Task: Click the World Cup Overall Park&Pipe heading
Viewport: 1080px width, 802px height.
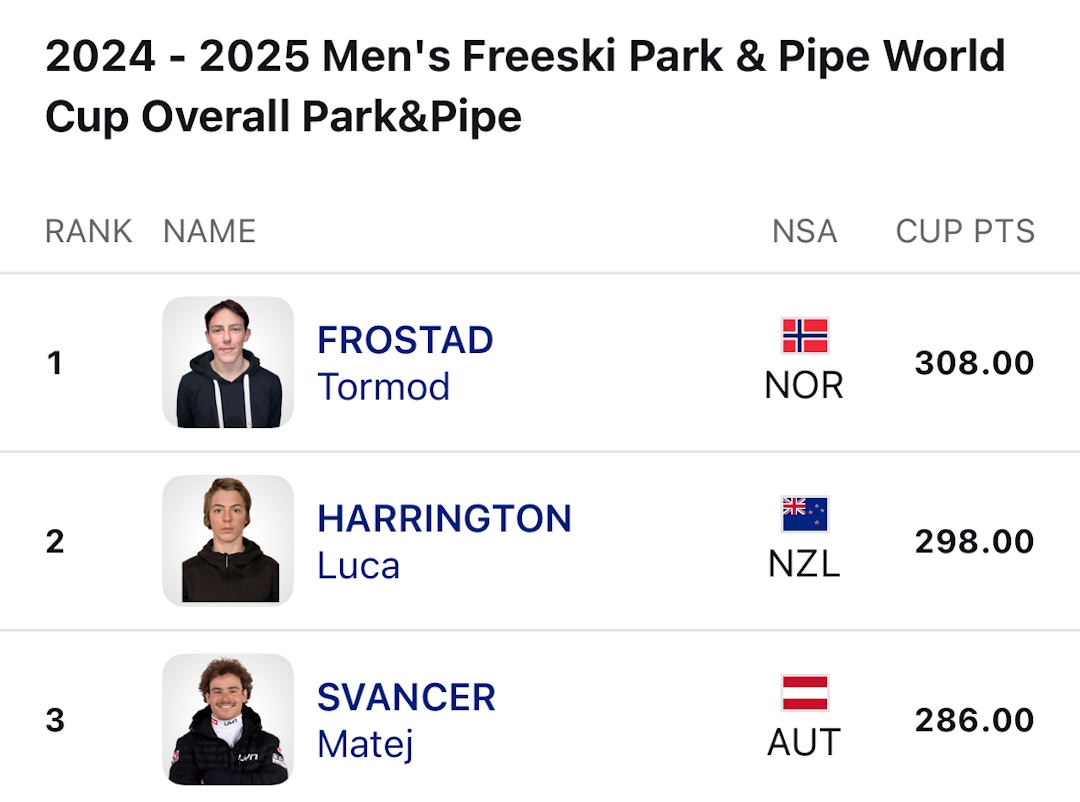Action: 525,87
